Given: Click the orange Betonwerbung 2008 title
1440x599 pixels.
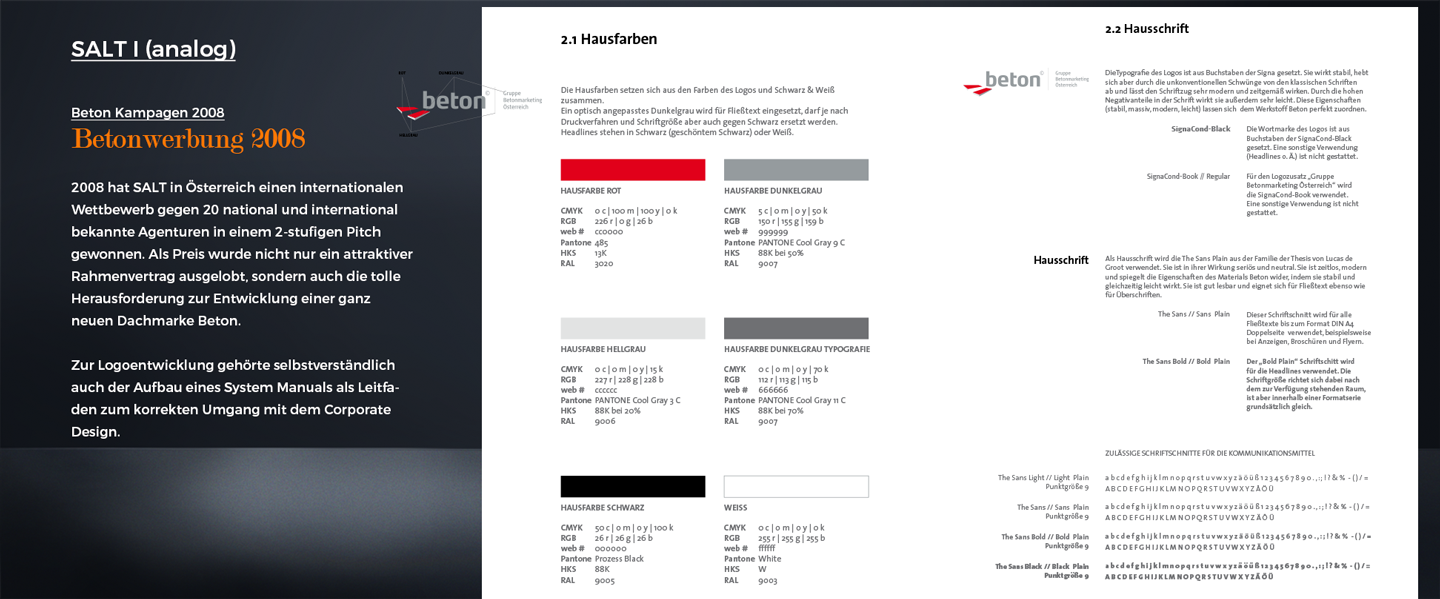Looking at the screenshot, I should 188,139.
